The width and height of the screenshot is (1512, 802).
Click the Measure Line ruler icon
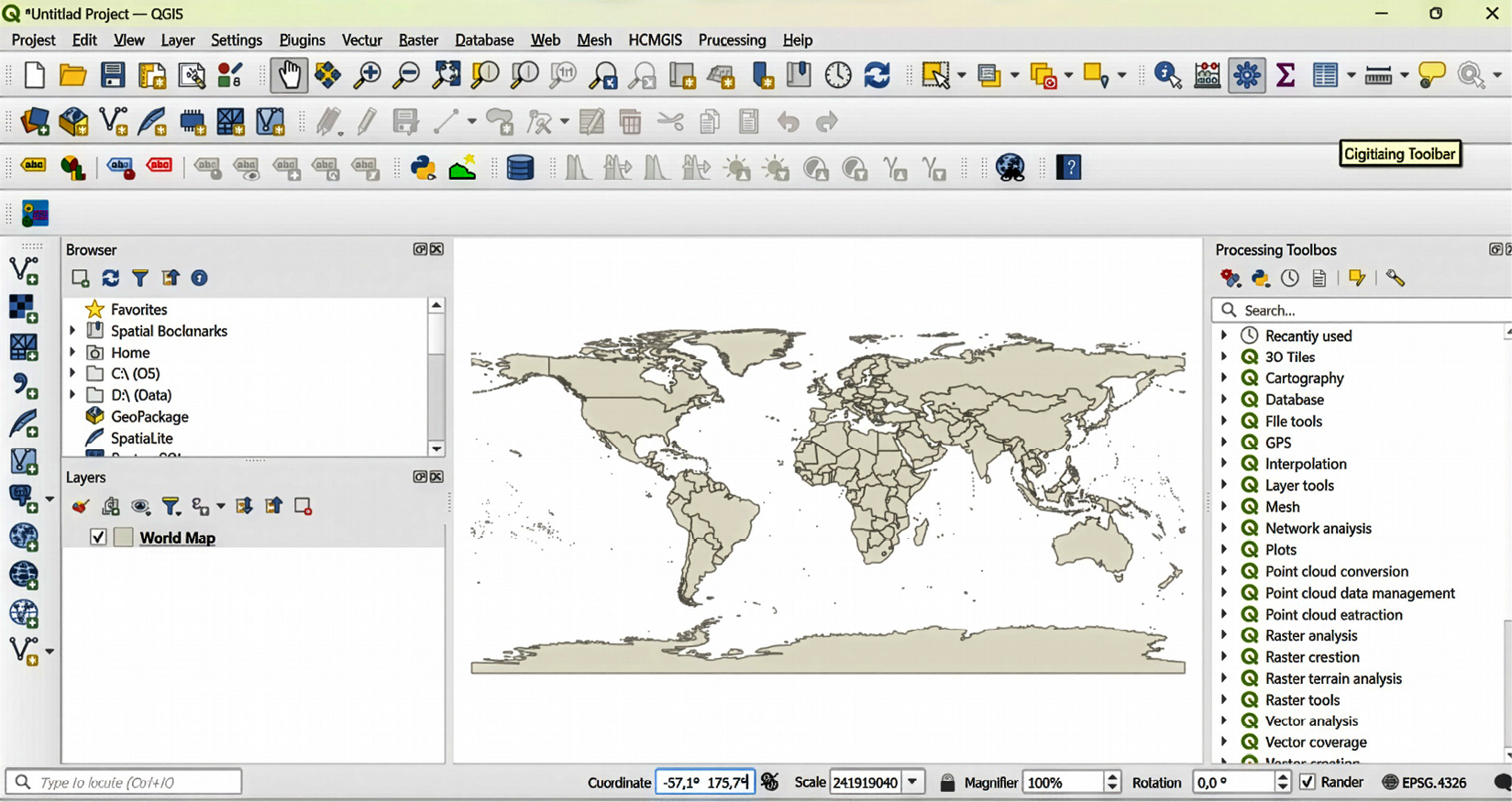1379,75
